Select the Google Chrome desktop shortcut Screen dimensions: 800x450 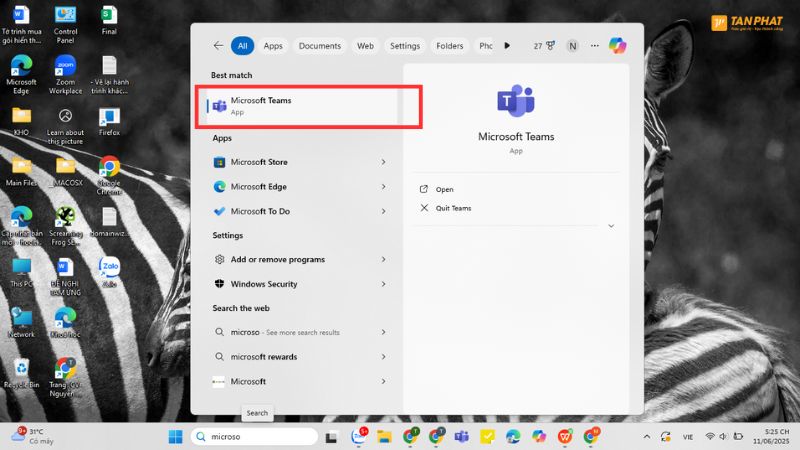[x=109, y=176]
